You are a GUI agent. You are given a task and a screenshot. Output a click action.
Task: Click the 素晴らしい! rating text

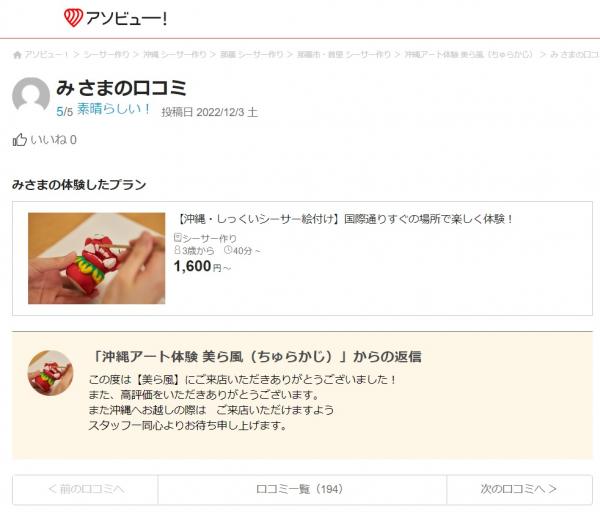[114, 109]
